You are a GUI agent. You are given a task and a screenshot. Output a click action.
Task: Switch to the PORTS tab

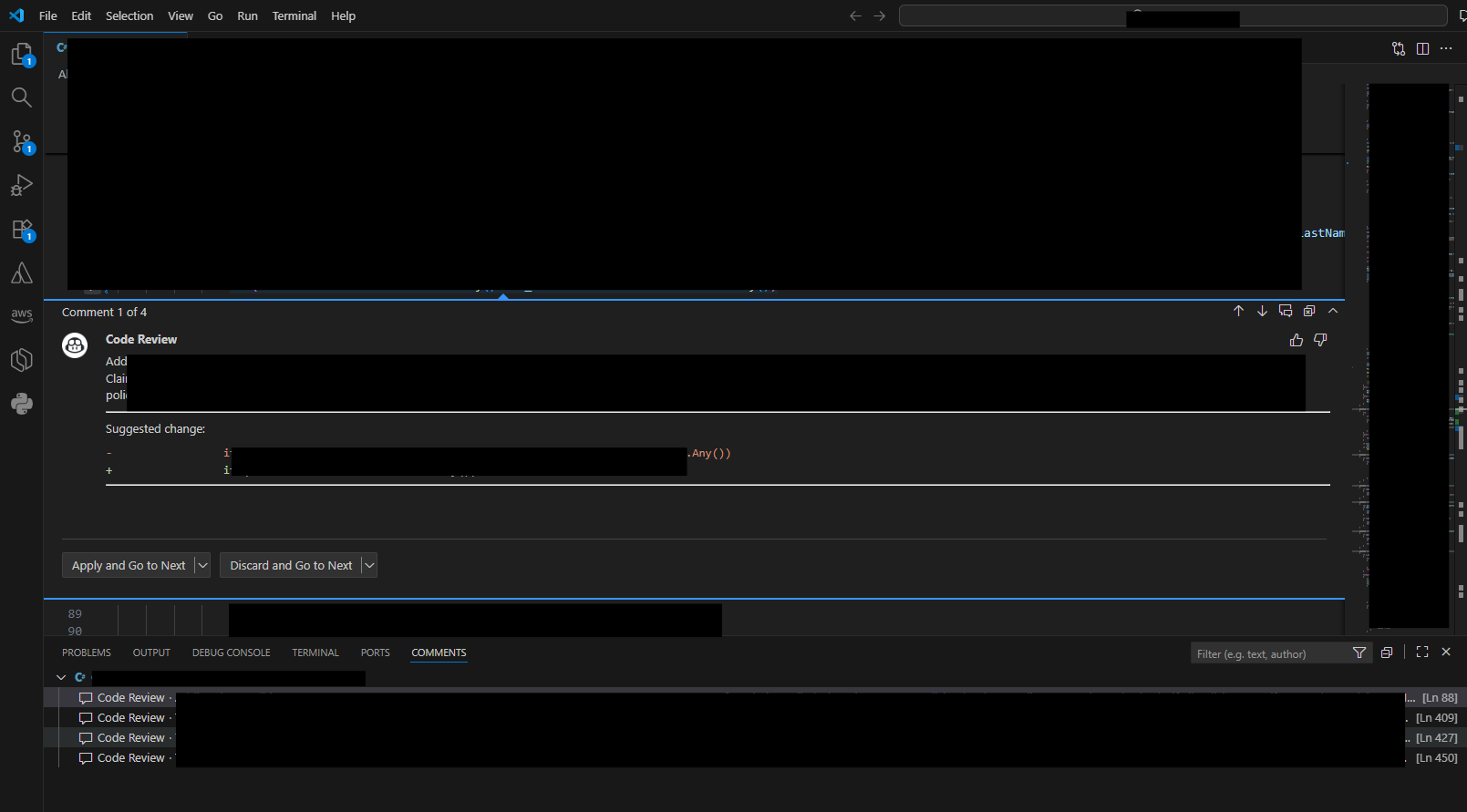tap(376, 653)
